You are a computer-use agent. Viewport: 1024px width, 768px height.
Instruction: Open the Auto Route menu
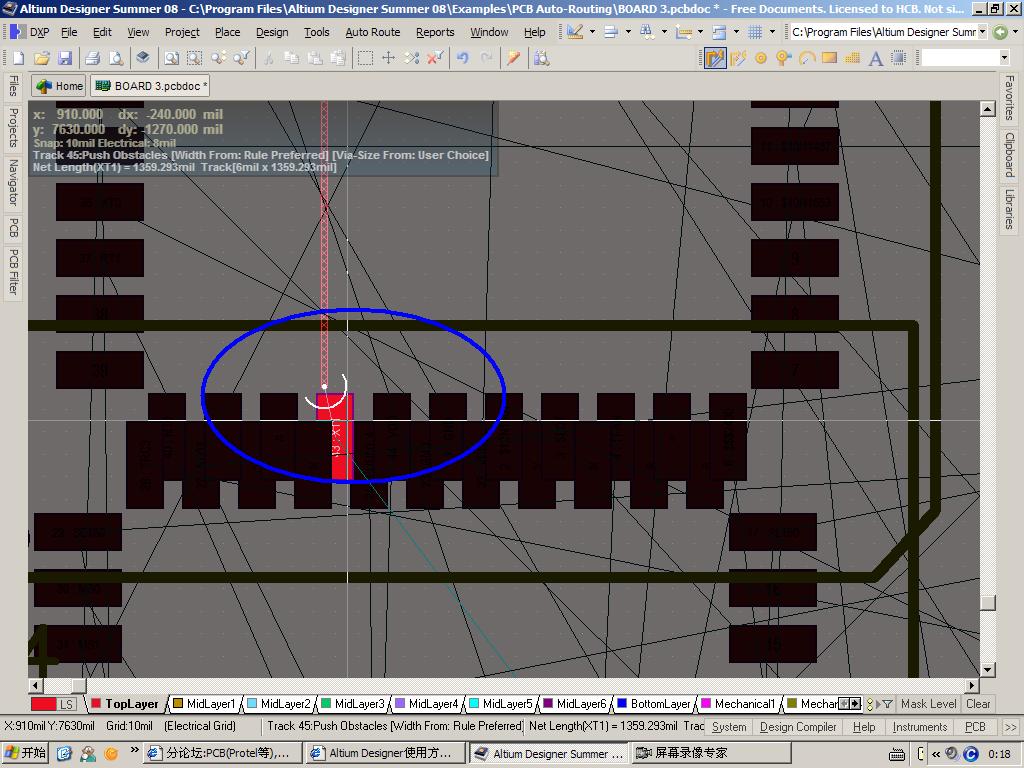(372, 32)
